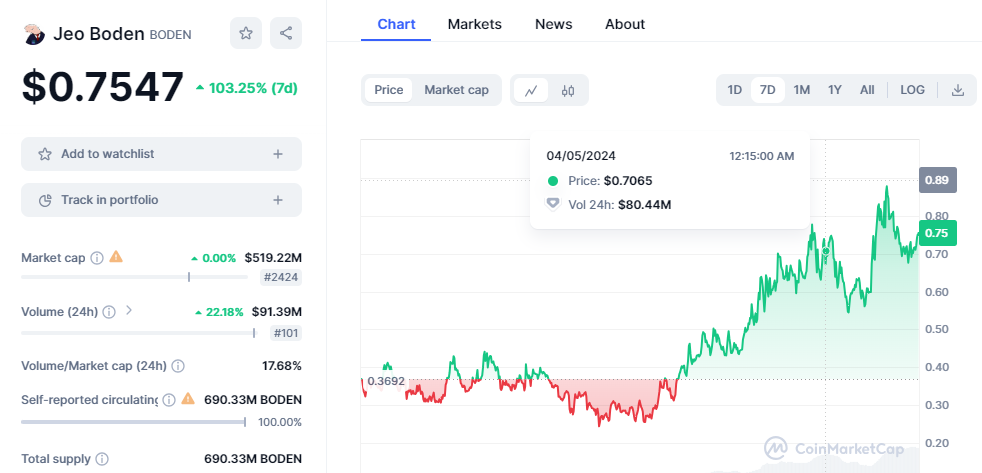Toggle LOG scale on chart
Screen dimensions: 982x473
click(x=912, y=90)
